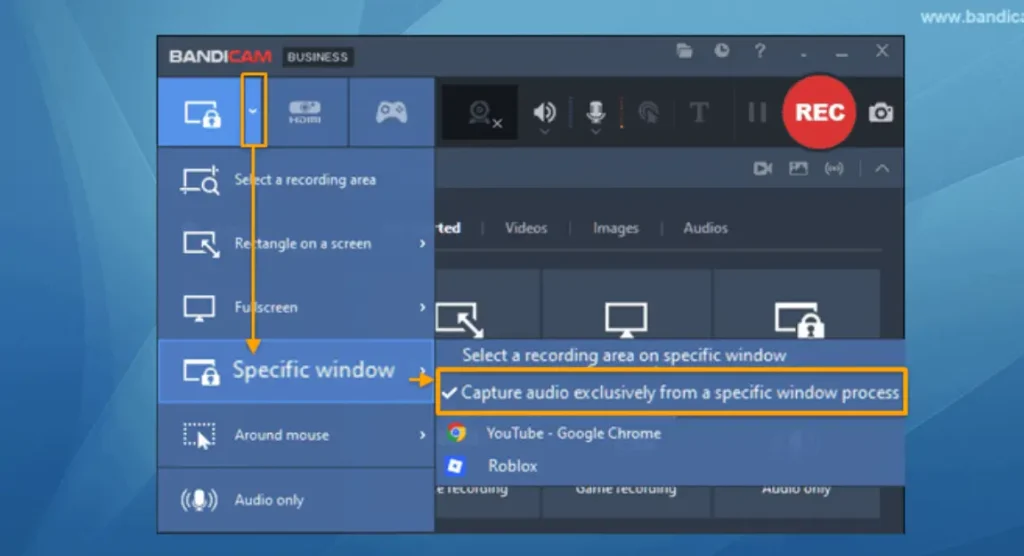Open the screen mode dropdown arrow
The height and width of the screenshot is (556, 1024).
click(253, 111)
